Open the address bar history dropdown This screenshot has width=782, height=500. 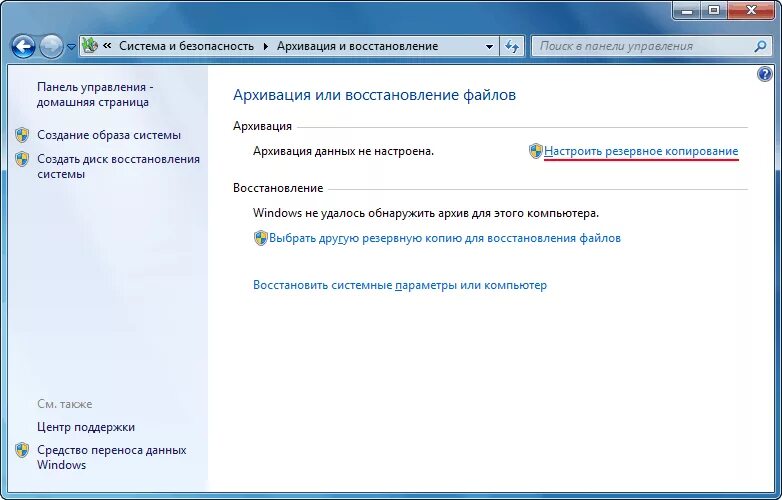click(x=489, y=47)
